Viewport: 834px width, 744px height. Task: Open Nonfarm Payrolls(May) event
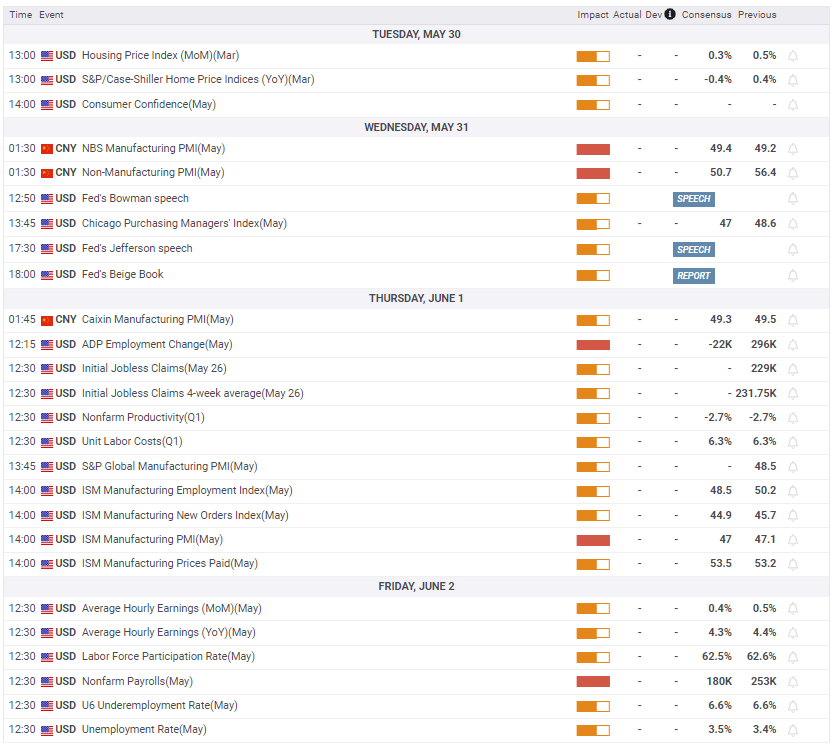point(137,681)
